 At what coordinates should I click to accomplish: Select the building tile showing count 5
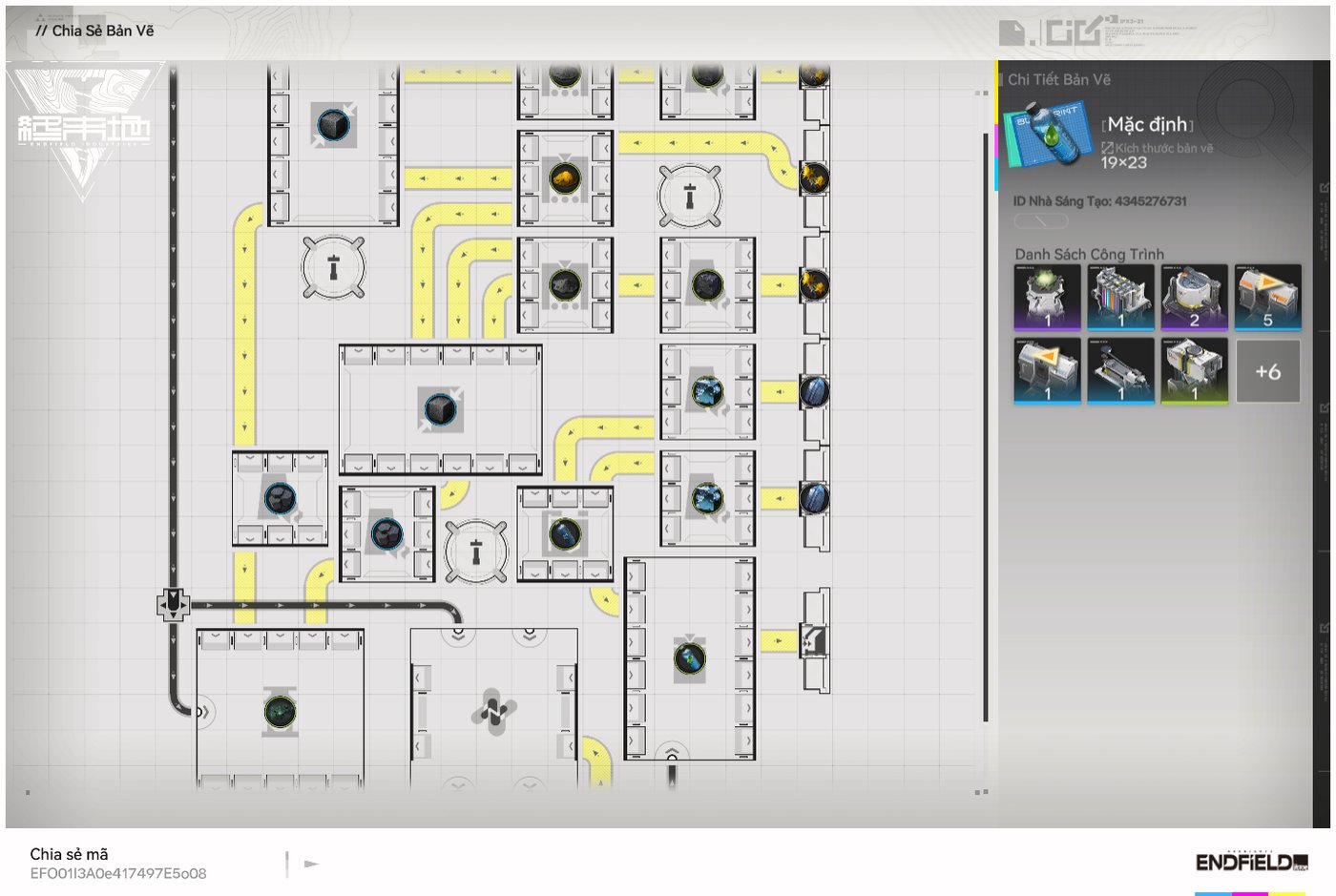tap(1267, 297)
